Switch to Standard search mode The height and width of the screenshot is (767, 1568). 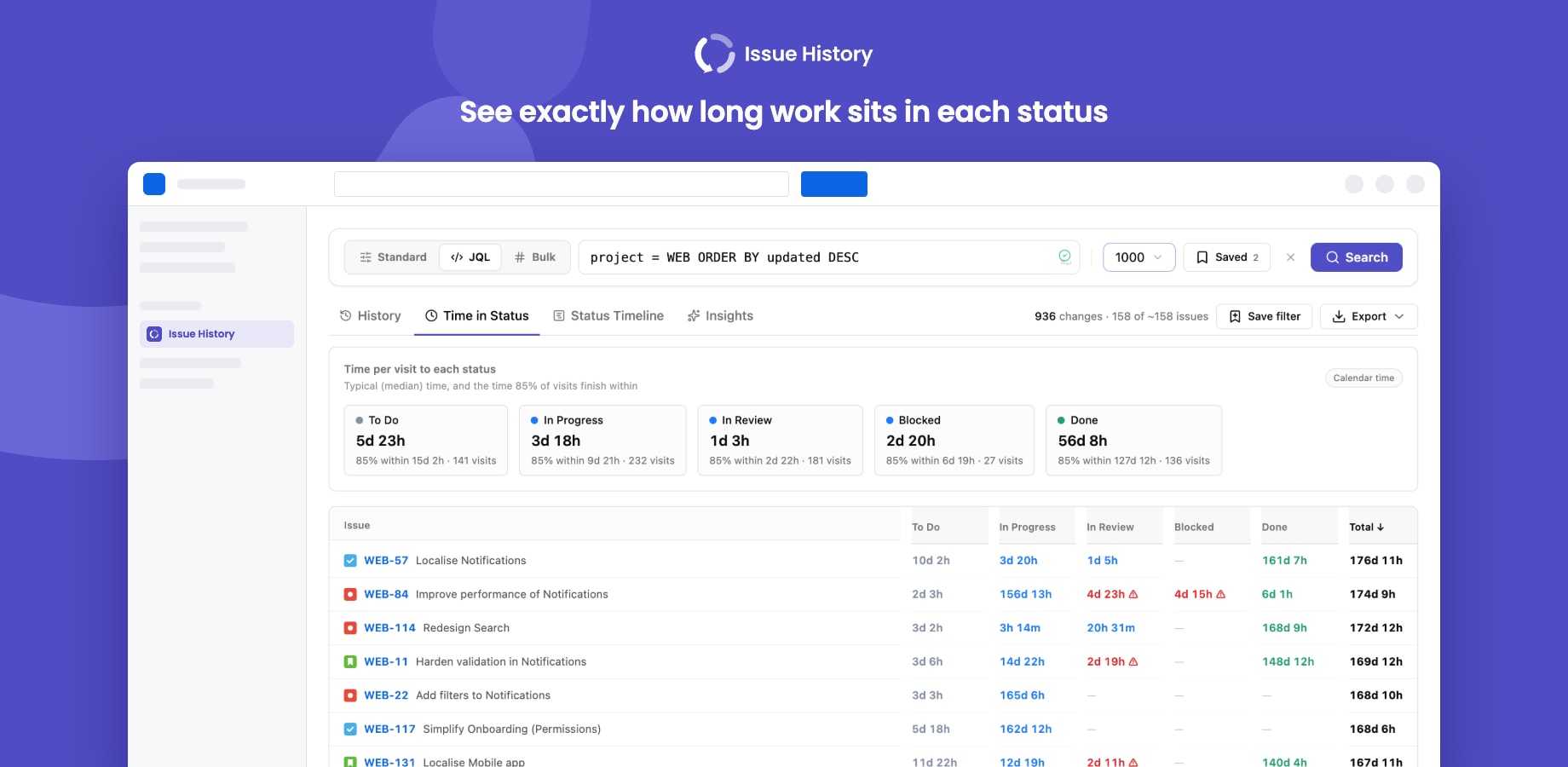393,257
